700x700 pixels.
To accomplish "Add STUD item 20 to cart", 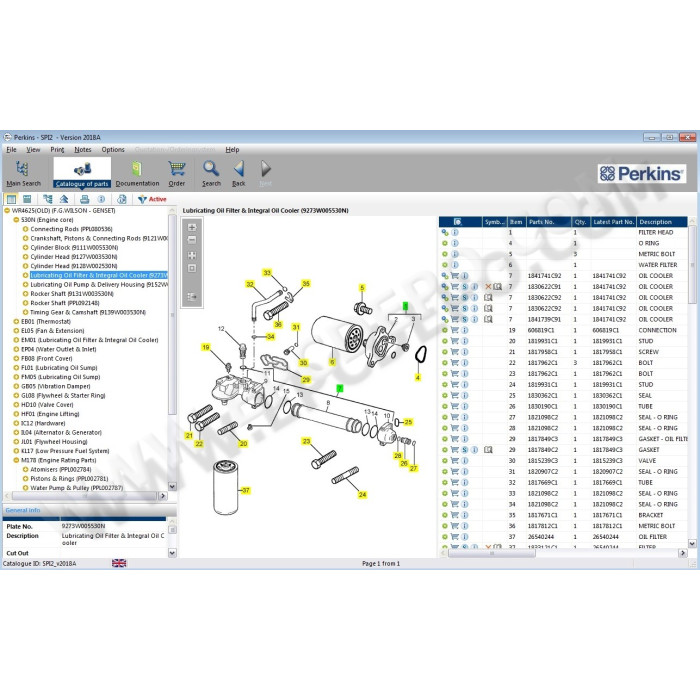I will pos(455,341).
